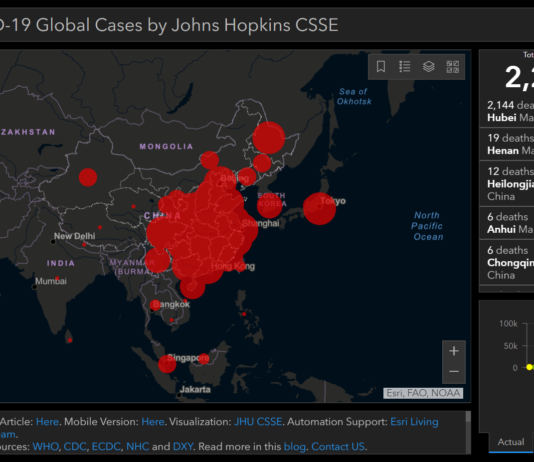Visit the ECDC data source link
Viewport: 534px width, 462px height.
[106, 446]
